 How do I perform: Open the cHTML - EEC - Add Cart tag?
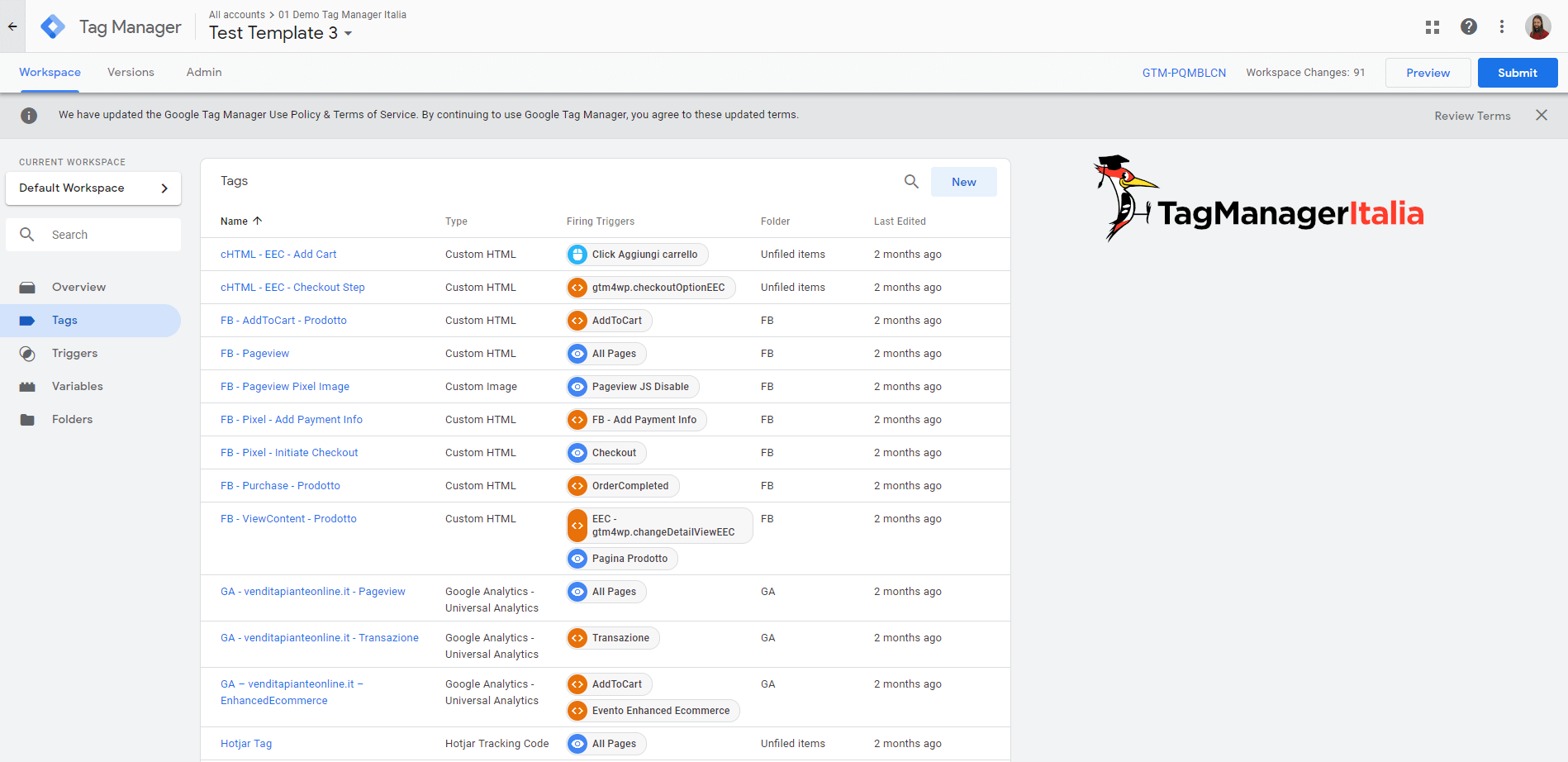coord(278,255)
